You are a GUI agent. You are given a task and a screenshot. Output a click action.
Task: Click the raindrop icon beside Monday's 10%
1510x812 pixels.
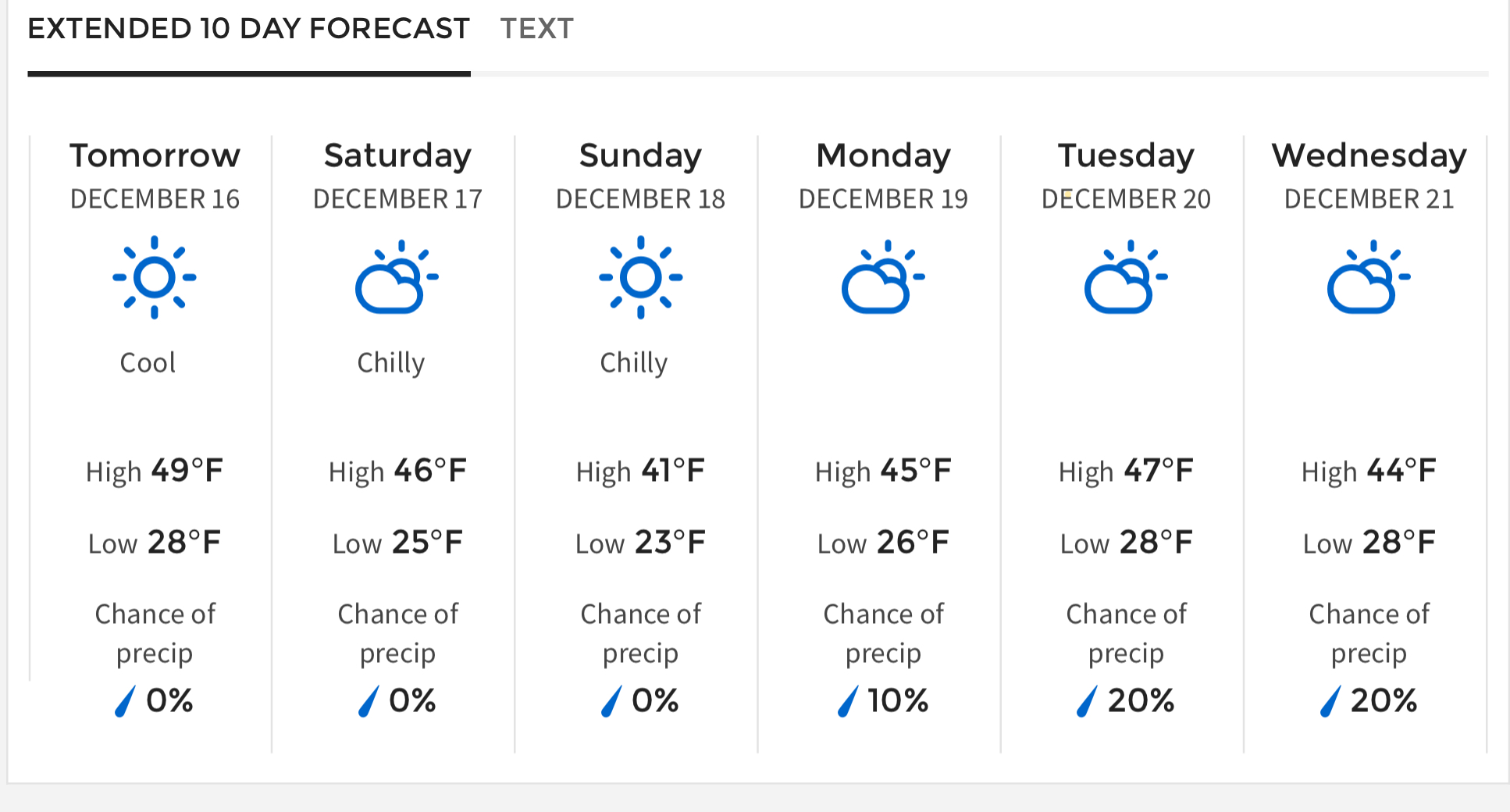click(x=848, y=700)
